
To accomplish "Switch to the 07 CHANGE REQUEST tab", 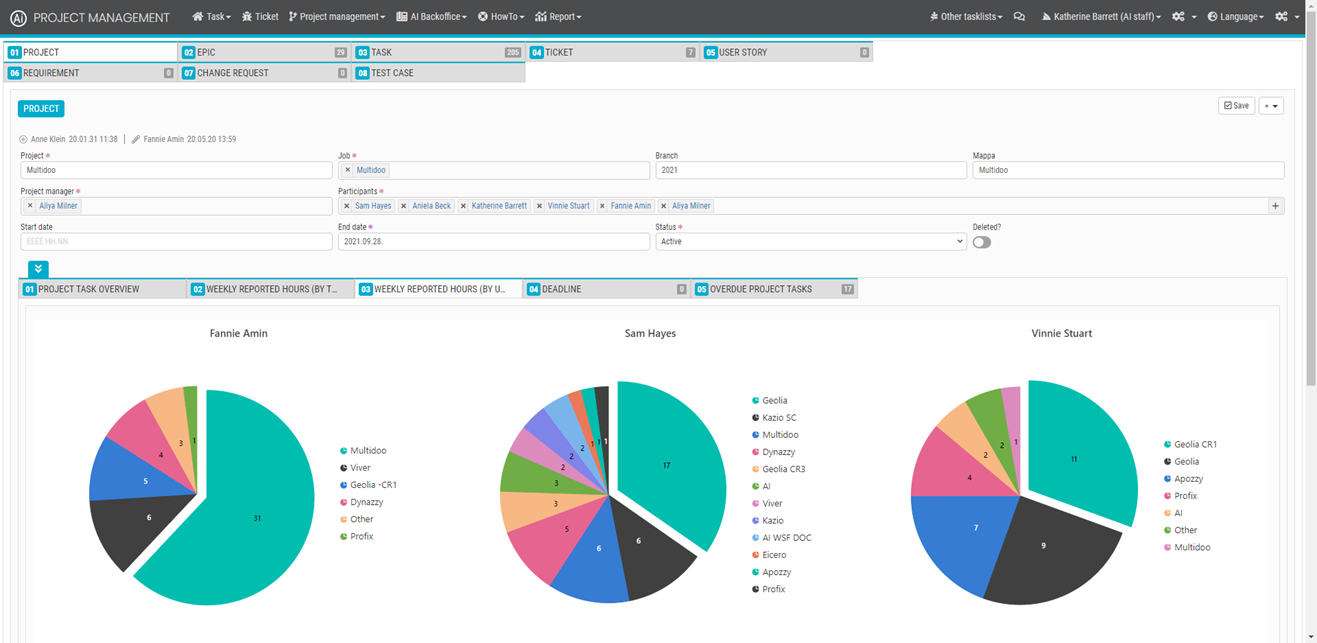I will pos(265,73).
